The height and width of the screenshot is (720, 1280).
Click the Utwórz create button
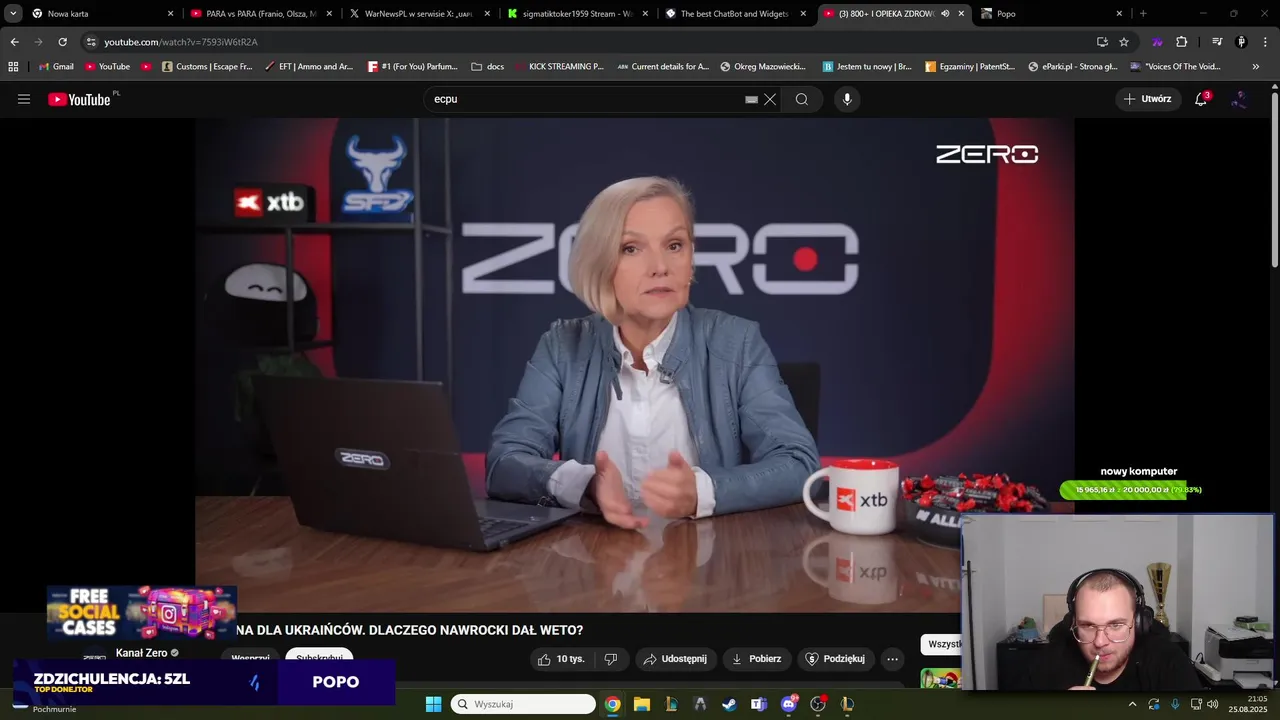pyautogui.click(x=1147, y=99)
